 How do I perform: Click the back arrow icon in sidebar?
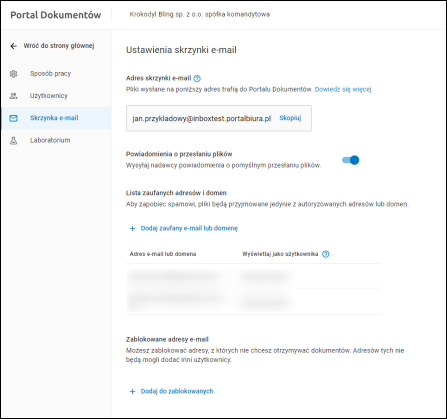(13, 46)
